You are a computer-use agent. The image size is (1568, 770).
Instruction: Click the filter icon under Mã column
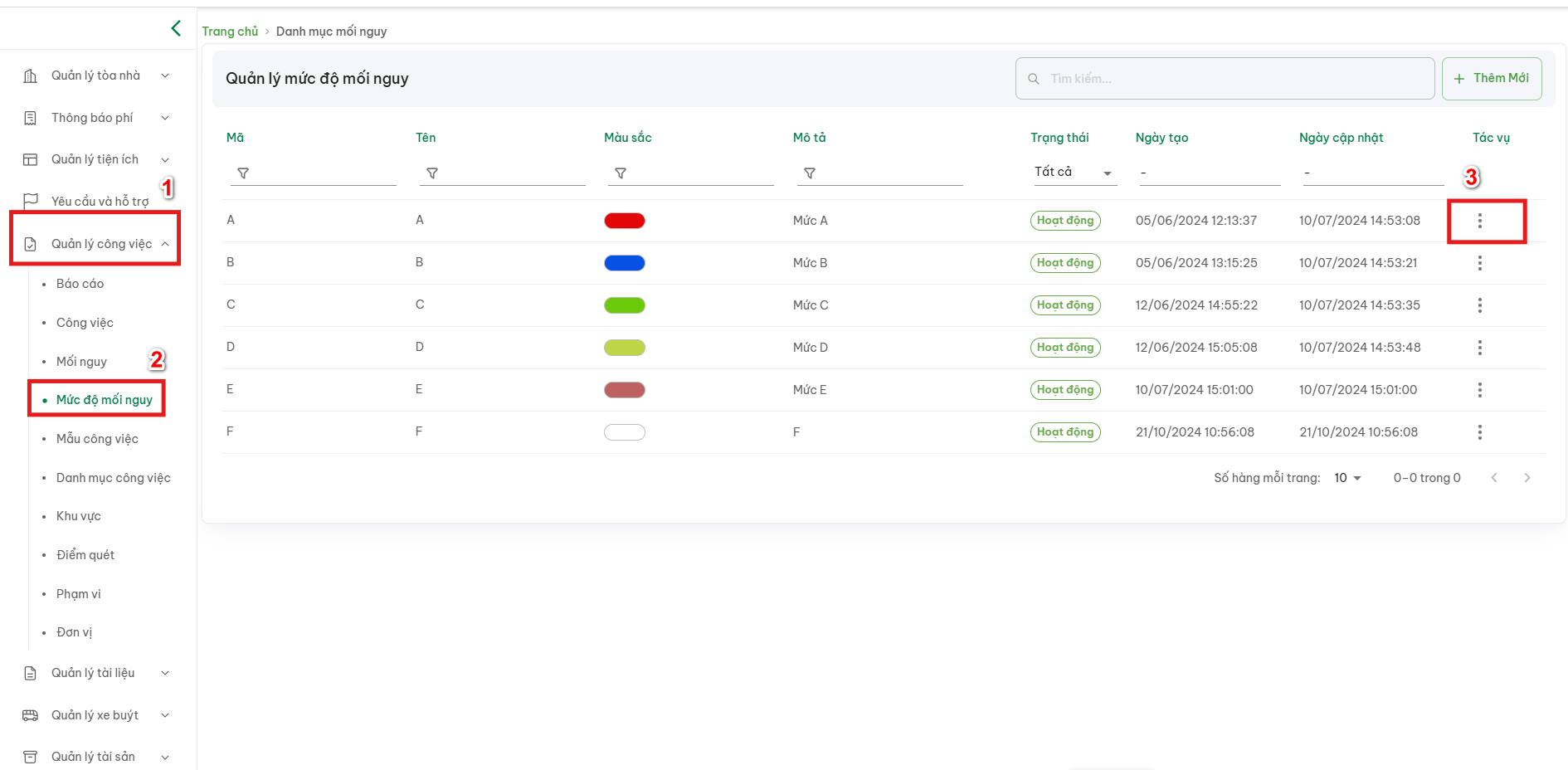point(243,173)
